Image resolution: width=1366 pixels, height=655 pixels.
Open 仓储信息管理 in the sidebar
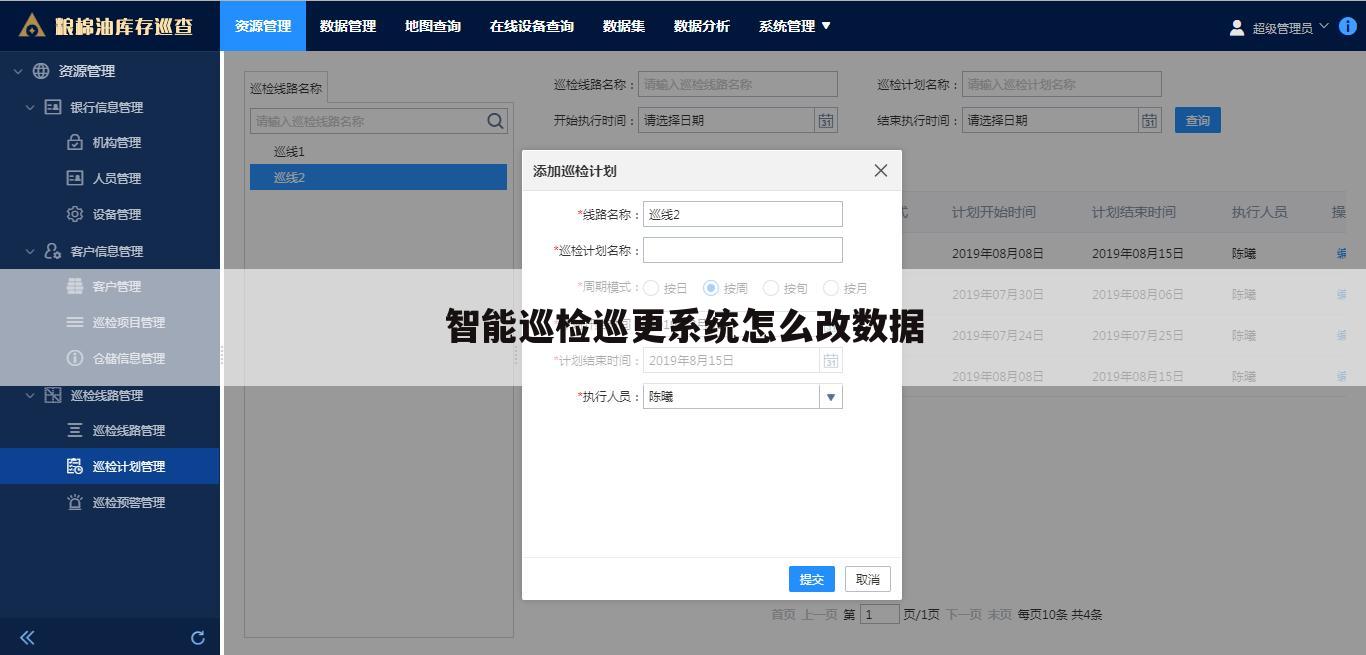pos(129,359)
